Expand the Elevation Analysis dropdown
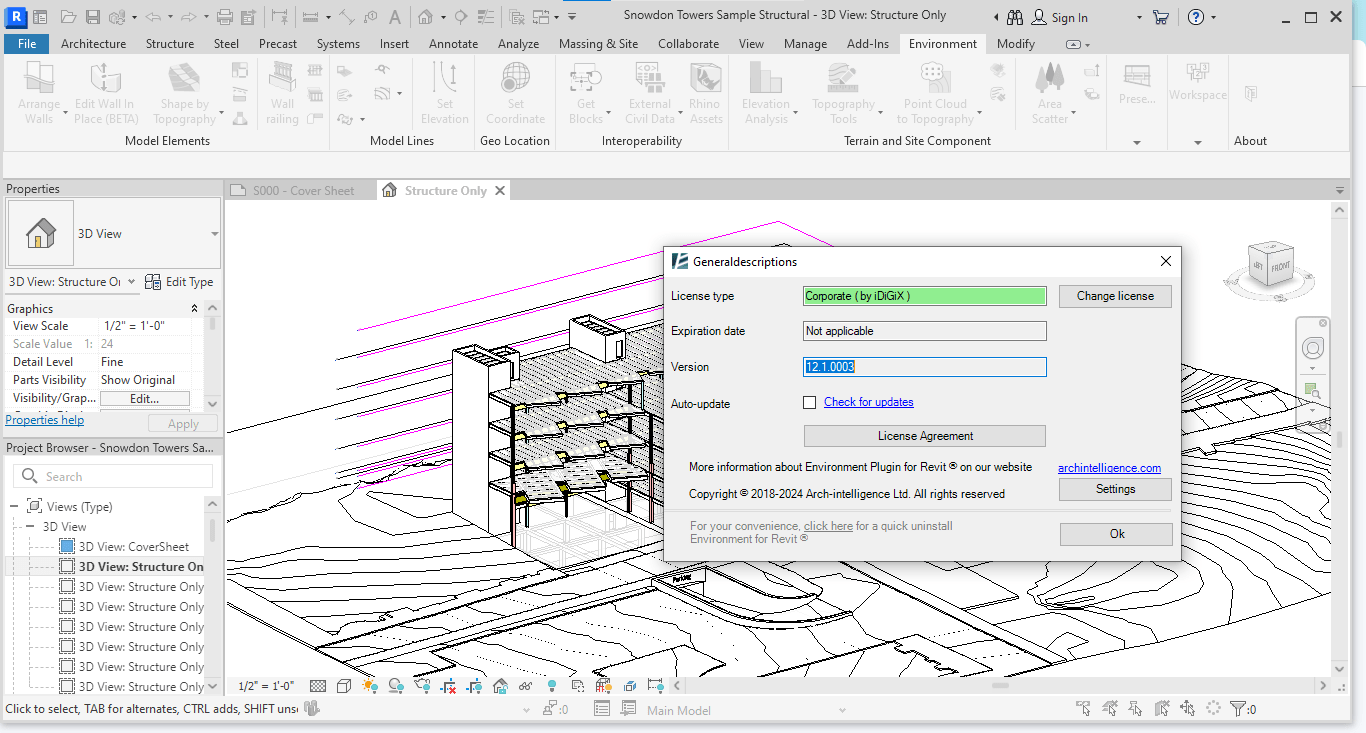Image resolution: width=1366 pixels, height=733 pixels. (x=796, y=113)
